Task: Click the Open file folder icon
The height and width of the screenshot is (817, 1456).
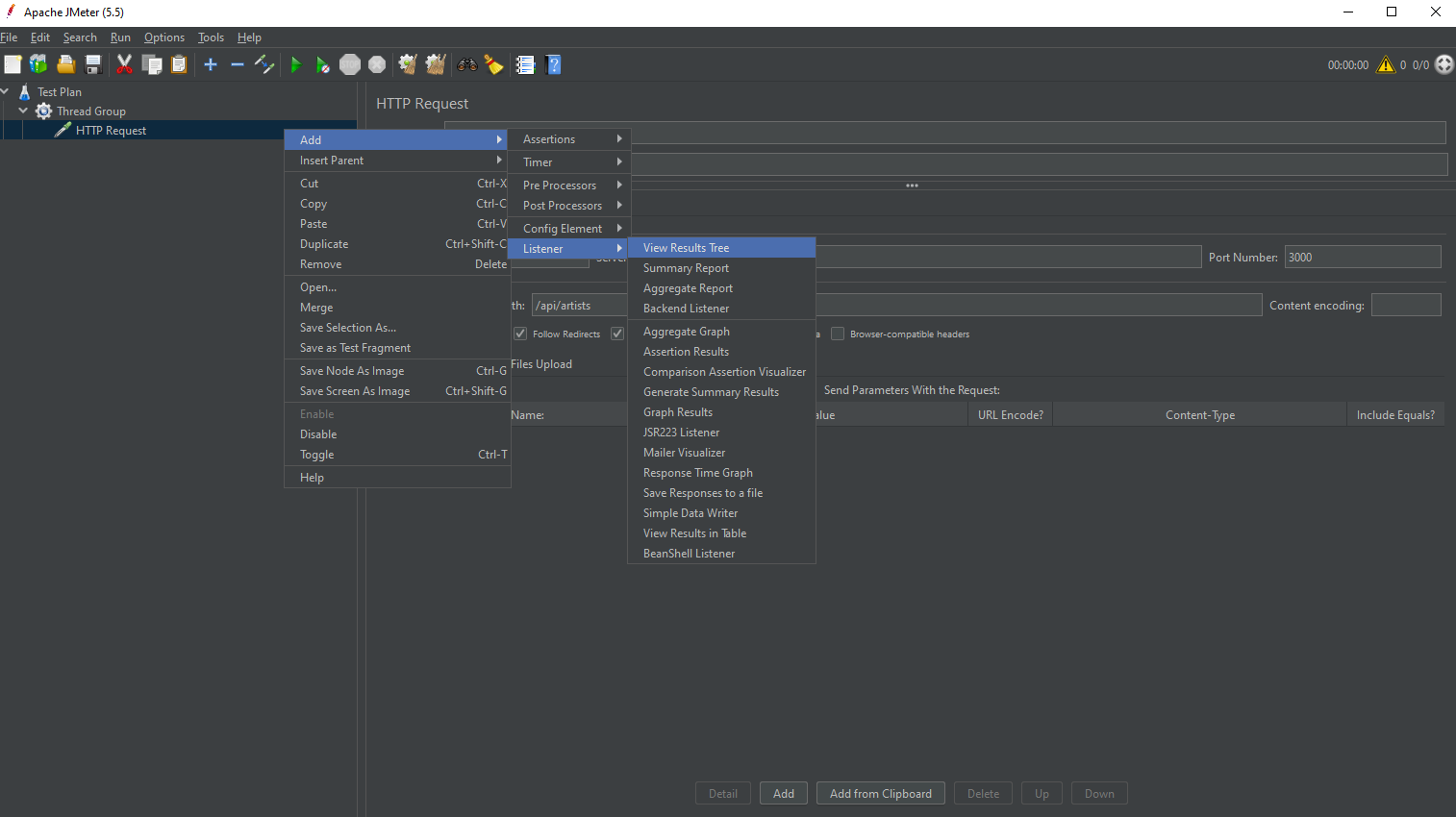Action: tap(65, 64)
